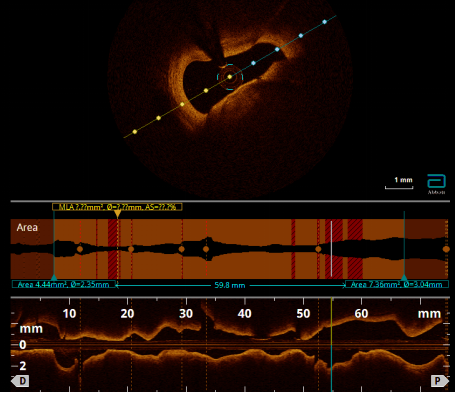Click the MLA measurement label

point(117,207)
